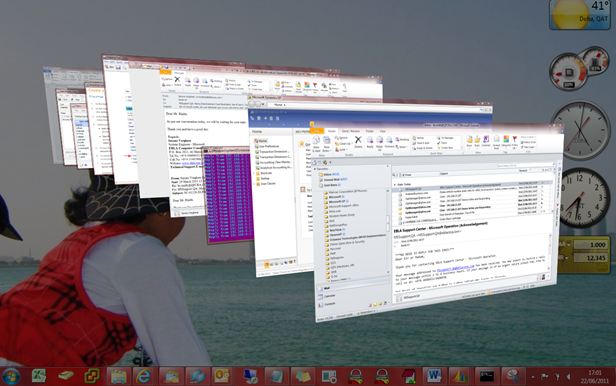The image size is (616, 386).
Task: Open the orange File tab in Outlook
Action: pyautogui.click(x=317, y=130)
